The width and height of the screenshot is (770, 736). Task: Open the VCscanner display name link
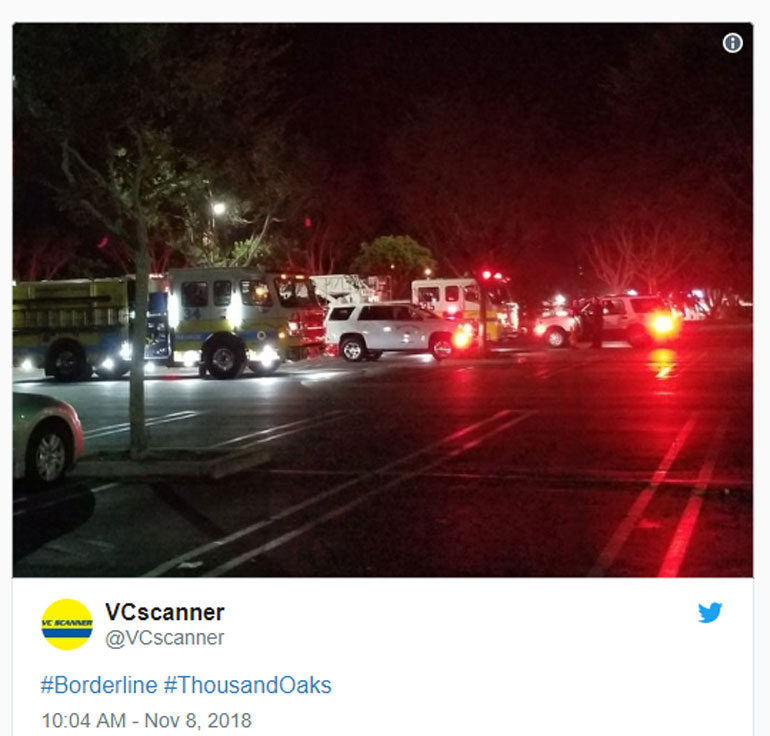165,612
